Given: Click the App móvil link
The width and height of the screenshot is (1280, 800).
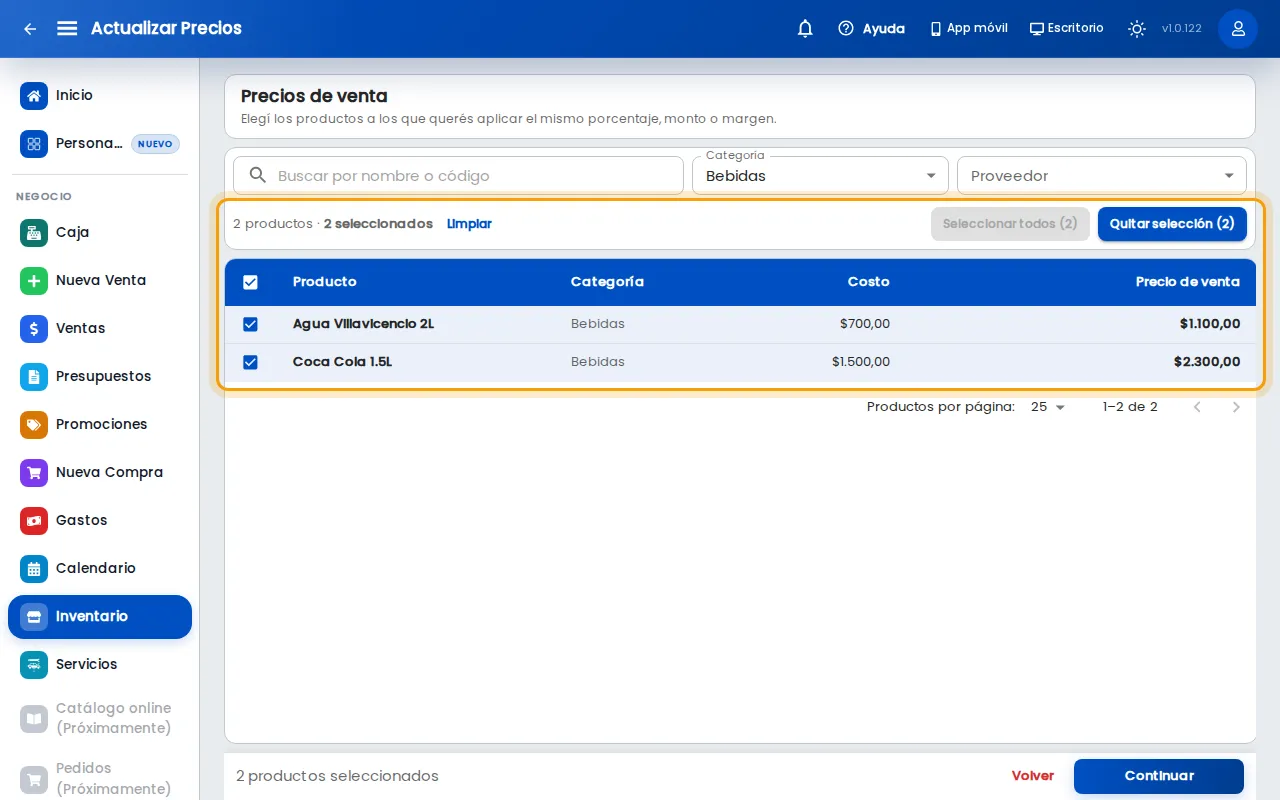Looking at the screenshot, I should tap(968, 28).
